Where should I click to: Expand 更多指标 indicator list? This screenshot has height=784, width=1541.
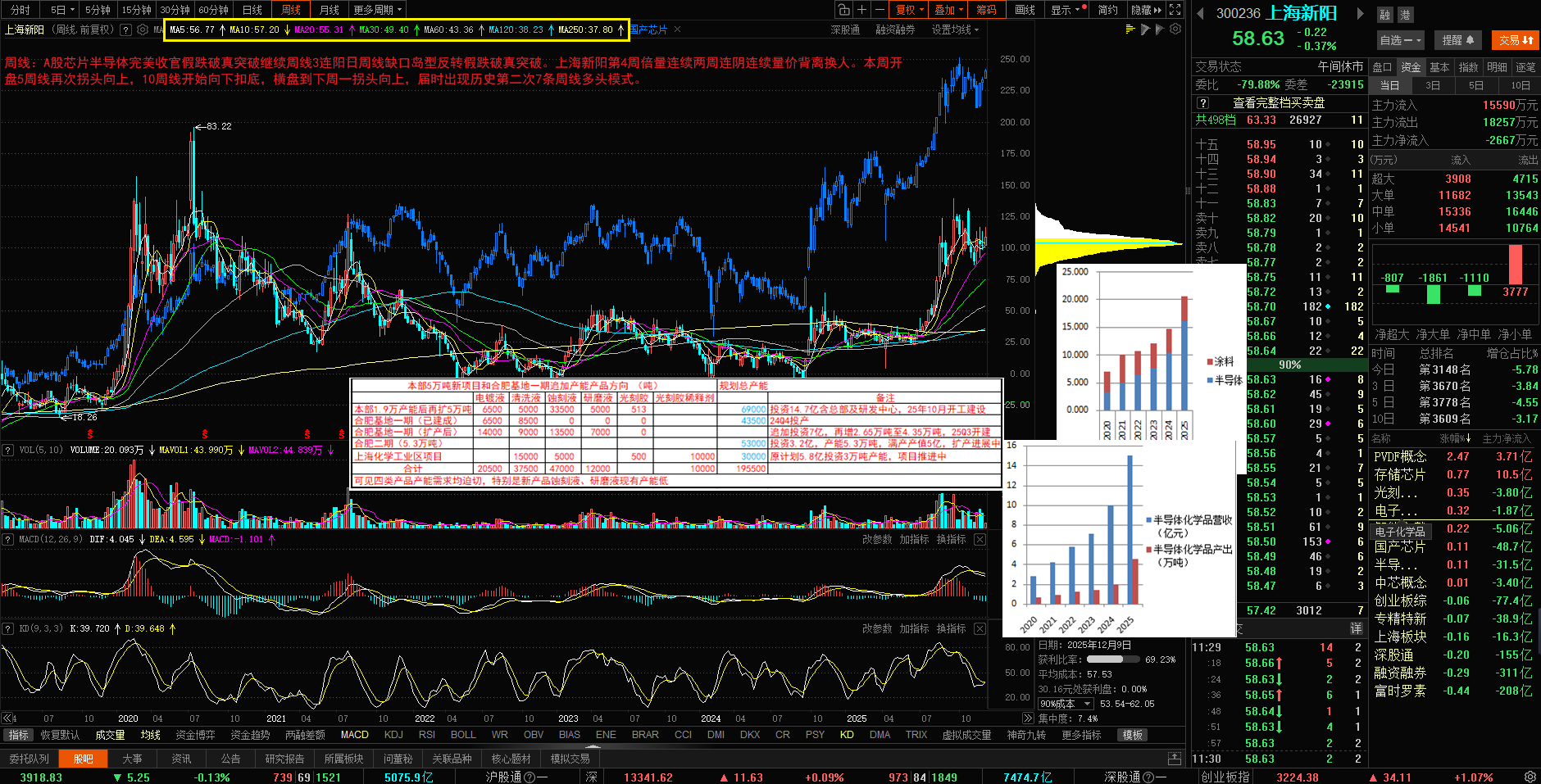(x=1081, y=735)
